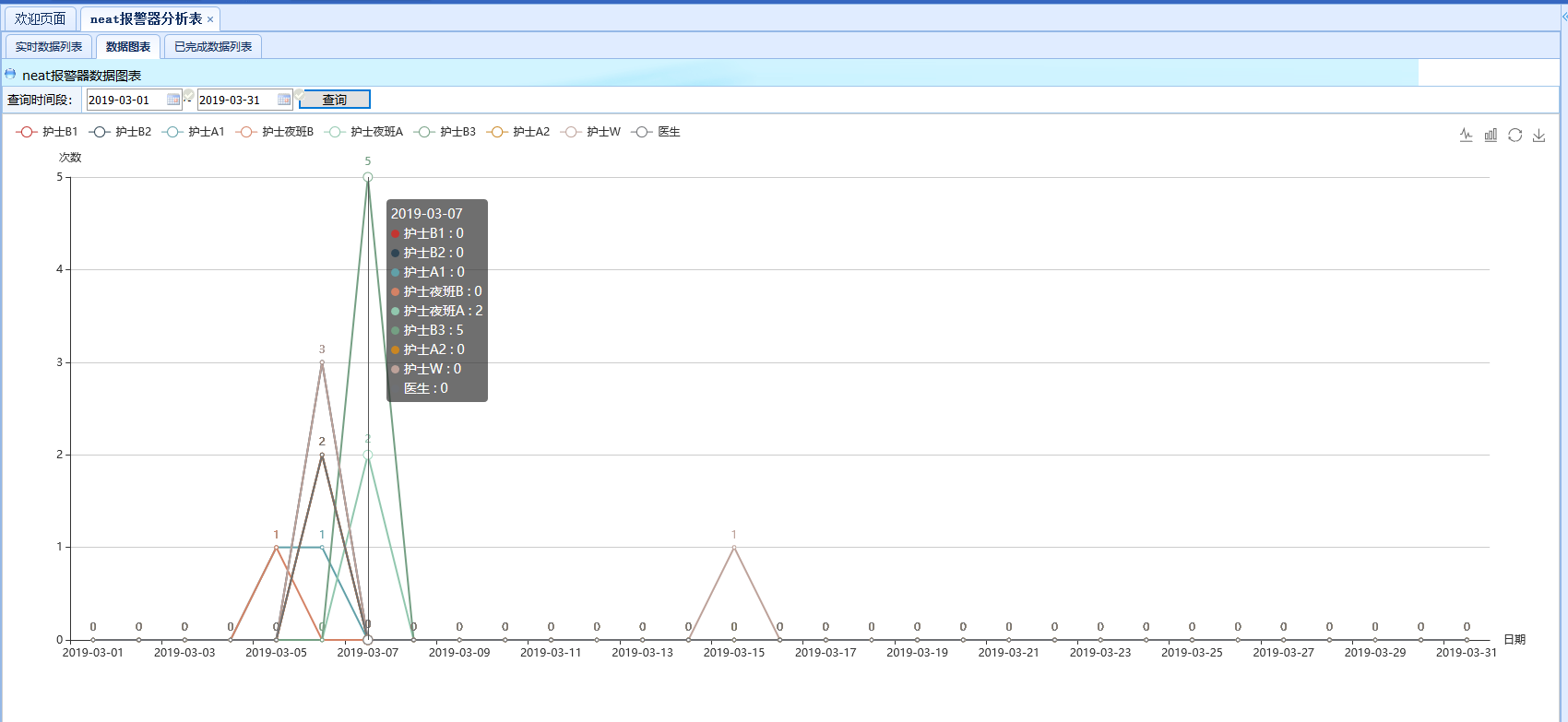Image resolution: width=1568 pixels, height=722 pixels.
Task: Close the neat报警器分析表 tab
Action: pyautogui.click(x=210, y=19)
